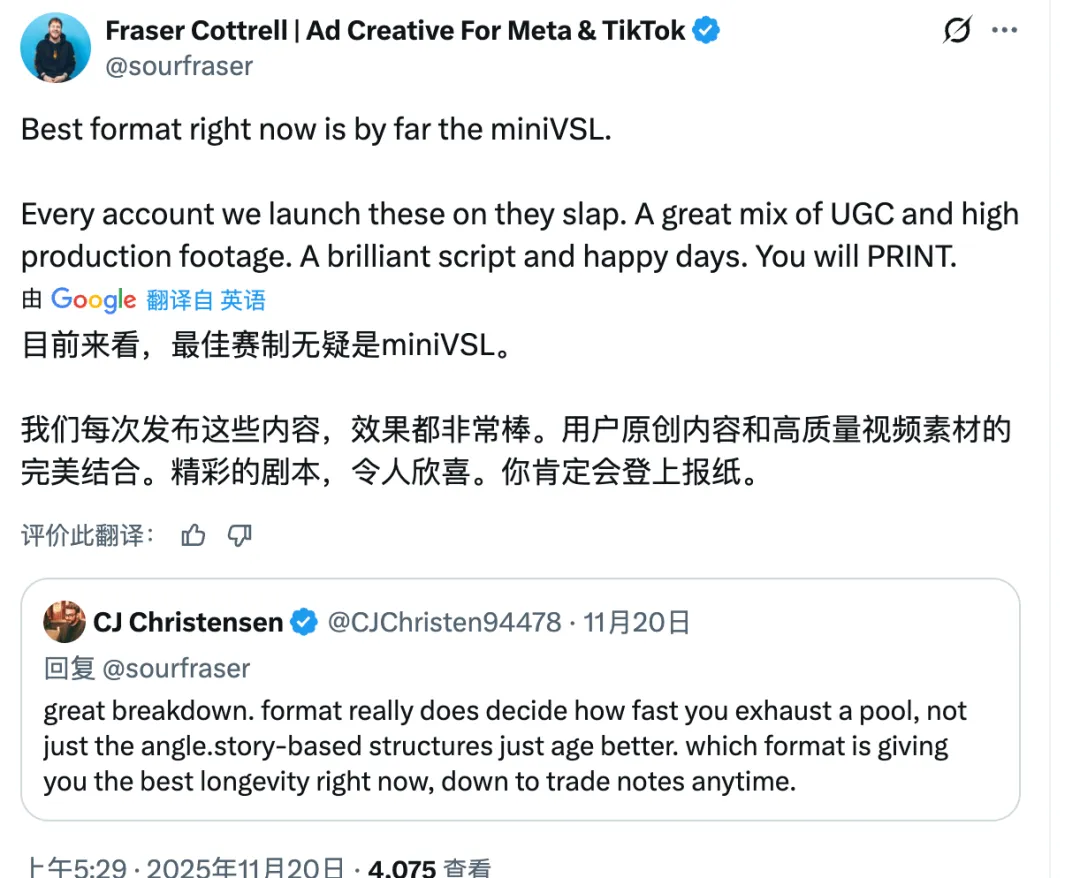
Task: Click Fraser Cottrell's blue verified badge
Action: pos(705,30)
